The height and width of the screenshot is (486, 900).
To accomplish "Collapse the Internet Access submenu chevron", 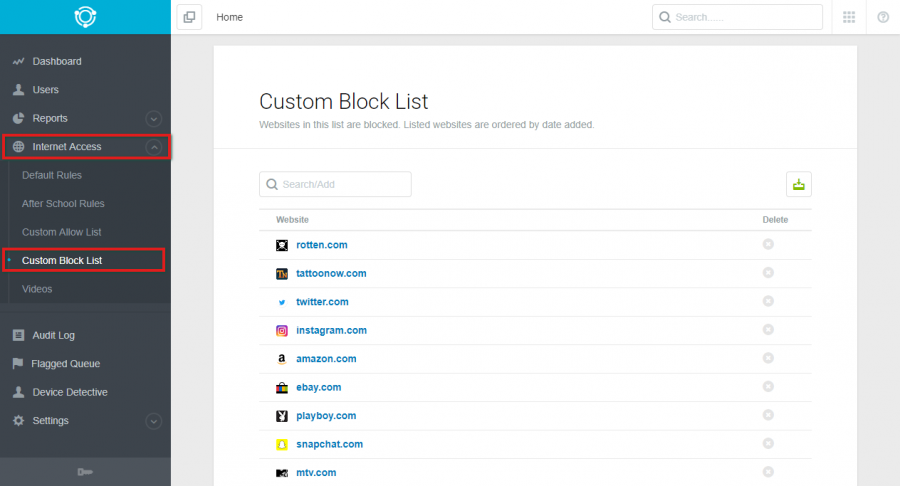I will tap(153, 147).
